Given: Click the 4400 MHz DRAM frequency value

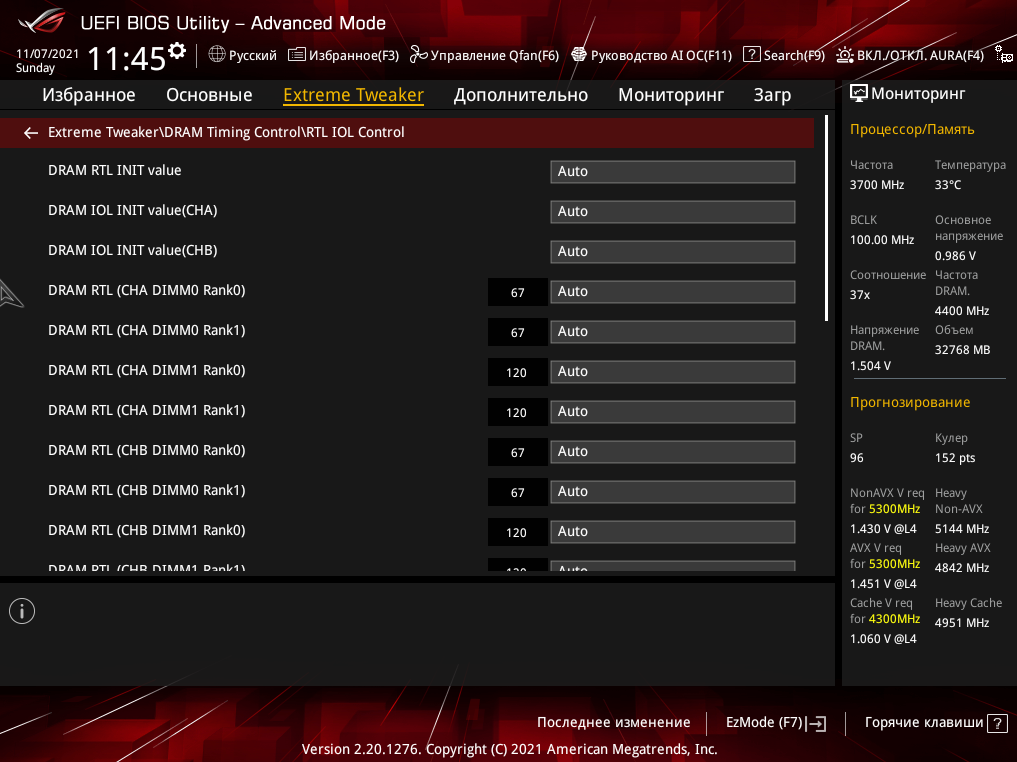Looking at the screenshot, I should point(962,311).
